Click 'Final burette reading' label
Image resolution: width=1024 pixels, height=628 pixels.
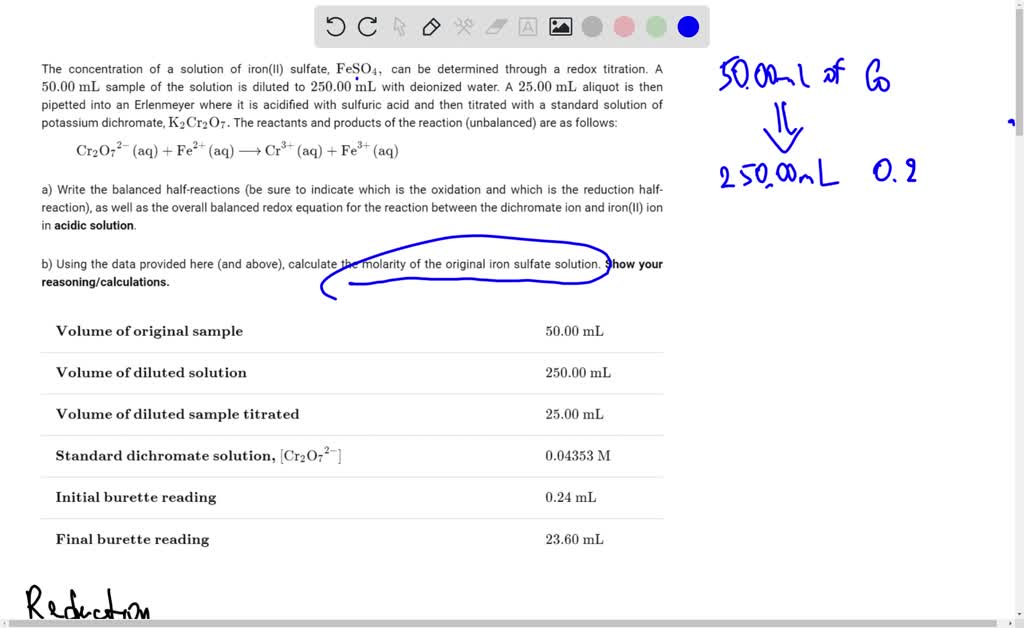[132, 539]
